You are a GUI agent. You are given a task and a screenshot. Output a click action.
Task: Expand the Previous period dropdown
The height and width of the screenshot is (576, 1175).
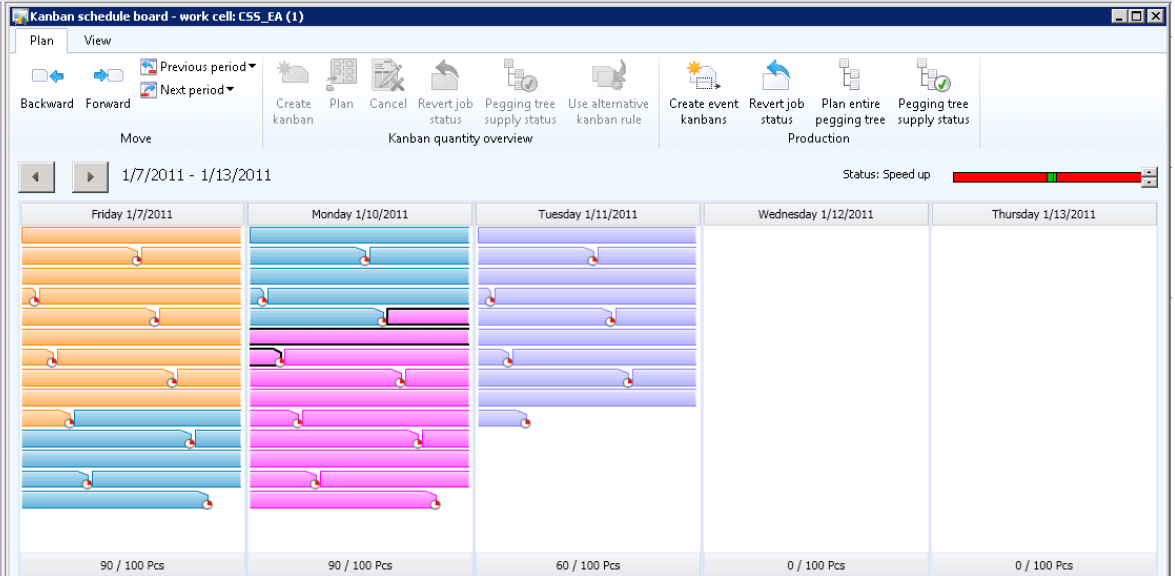pyautogui.click(x=252, y=67)
